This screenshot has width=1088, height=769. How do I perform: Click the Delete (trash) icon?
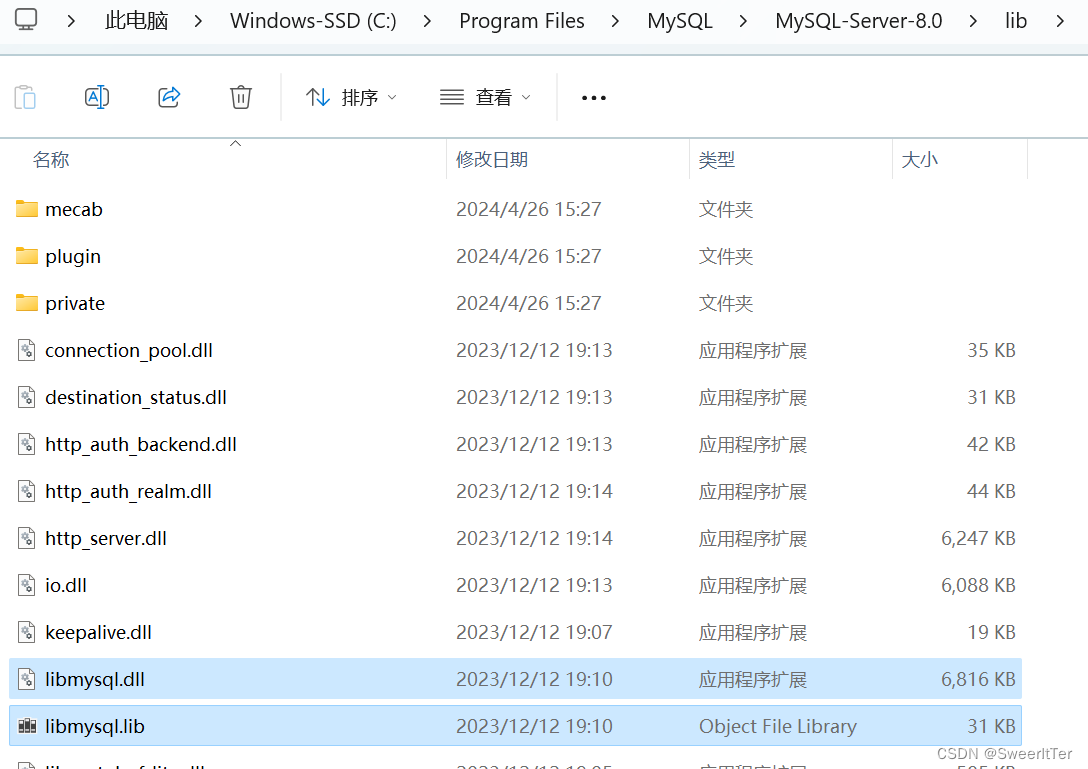(240, 97)
